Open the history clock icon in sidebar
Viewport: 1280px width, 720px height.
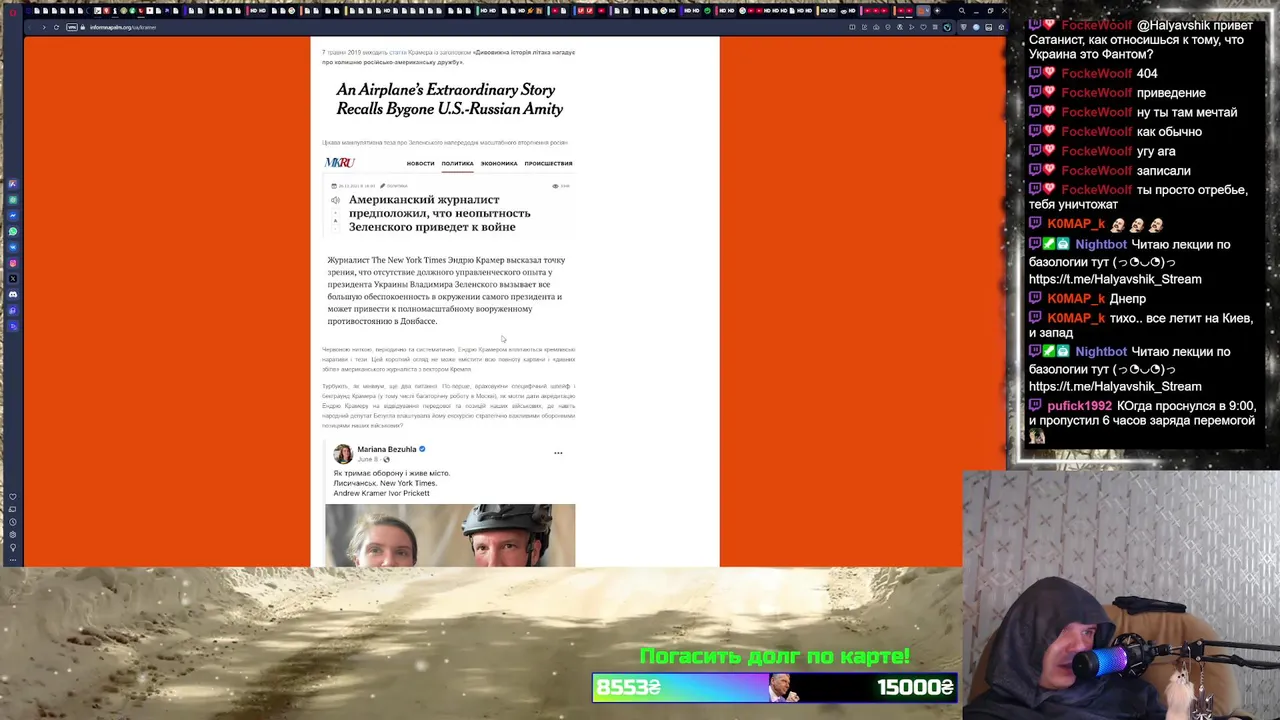[13, 522]
